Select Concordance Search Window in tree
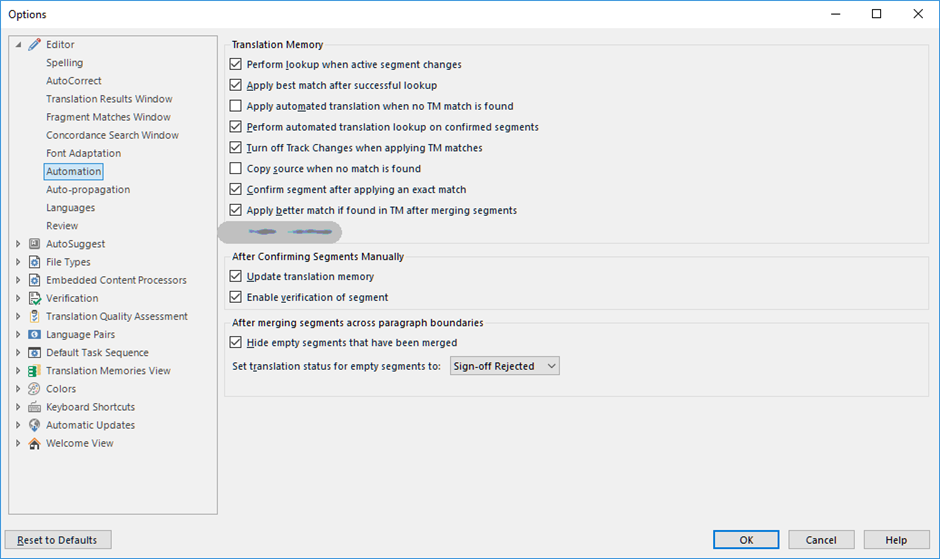This screenshot has width=940, height=559. click(112, 135)
